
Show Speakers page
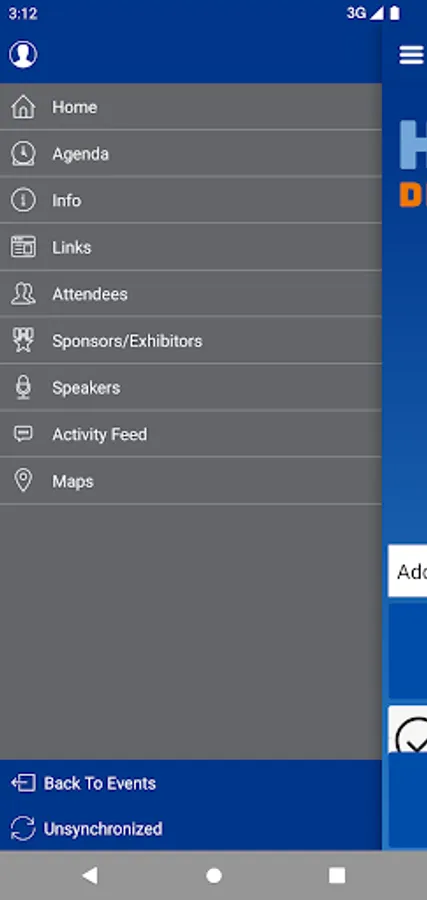(191, 387)
